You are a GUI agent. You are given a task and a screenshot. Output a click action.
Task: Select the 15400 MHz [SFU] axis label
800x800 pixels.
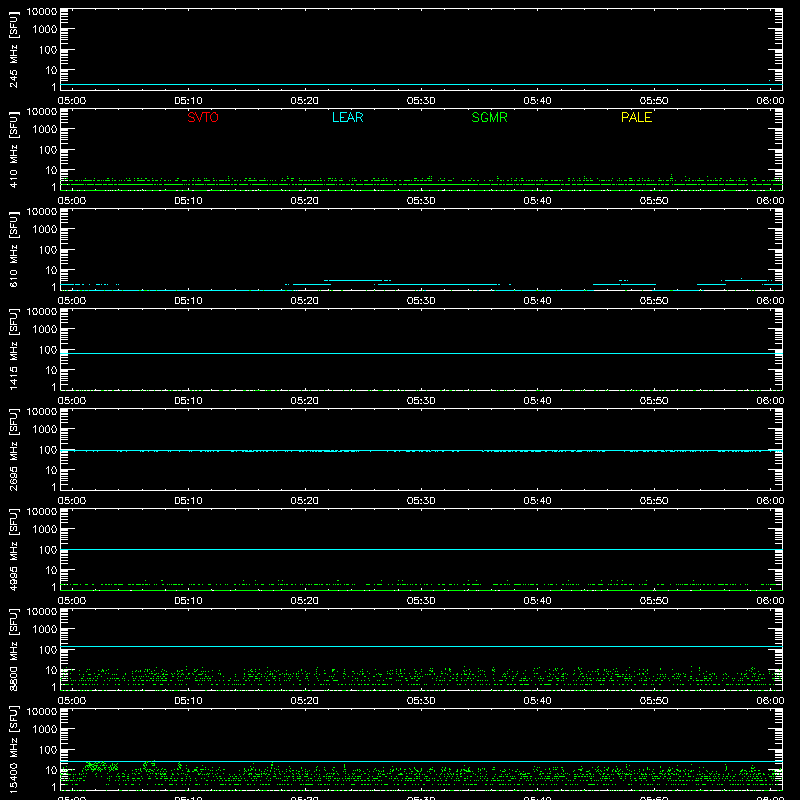coord(13,749)
